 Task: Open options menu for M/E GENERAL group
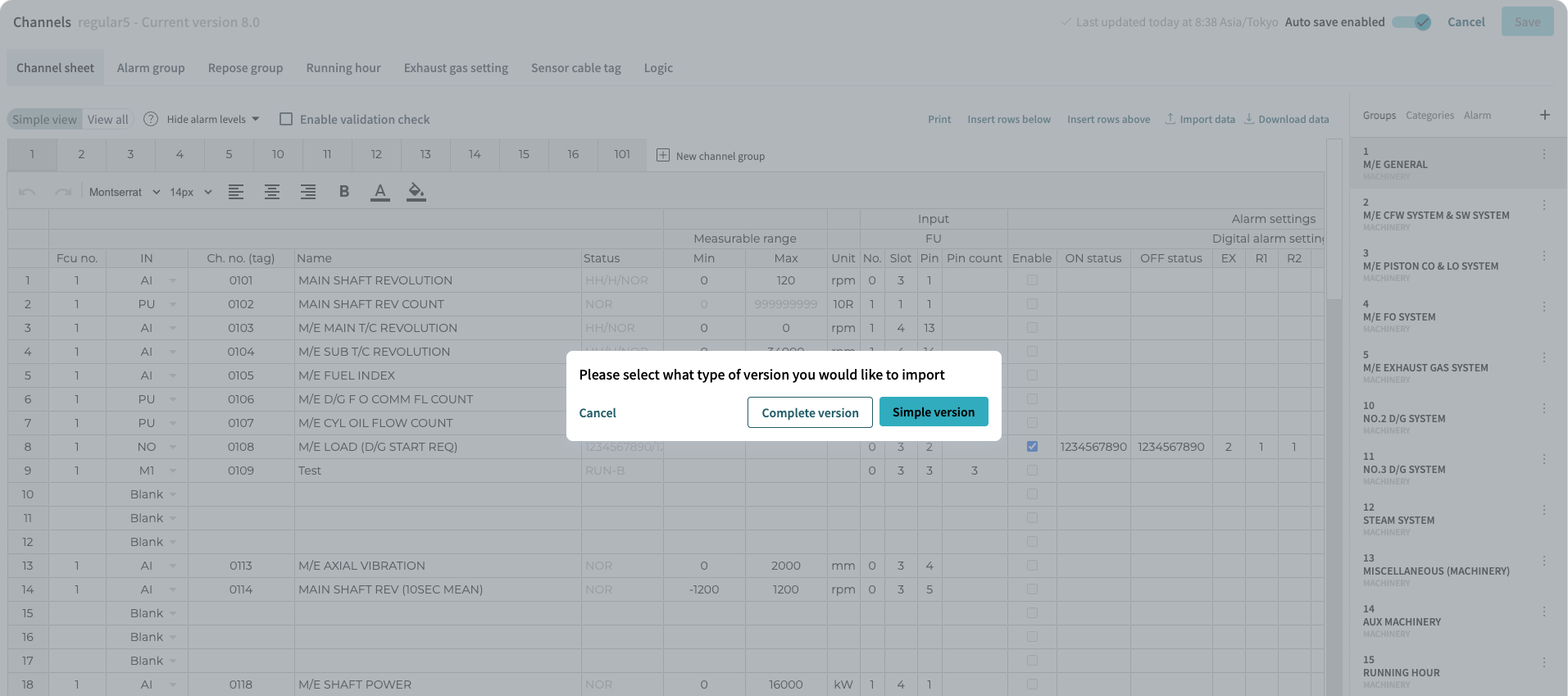1544,154
